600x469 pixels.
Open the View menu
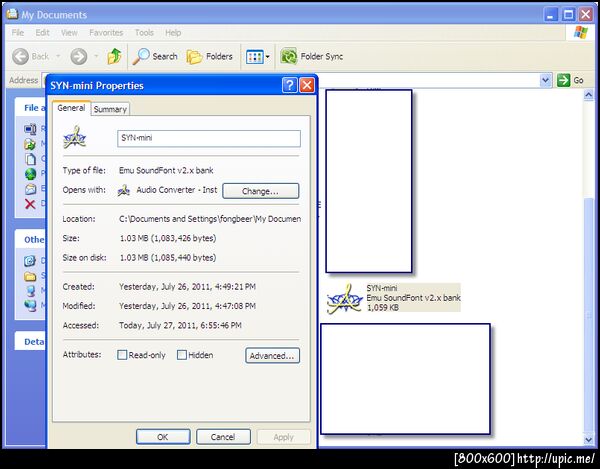pos(69,33)
